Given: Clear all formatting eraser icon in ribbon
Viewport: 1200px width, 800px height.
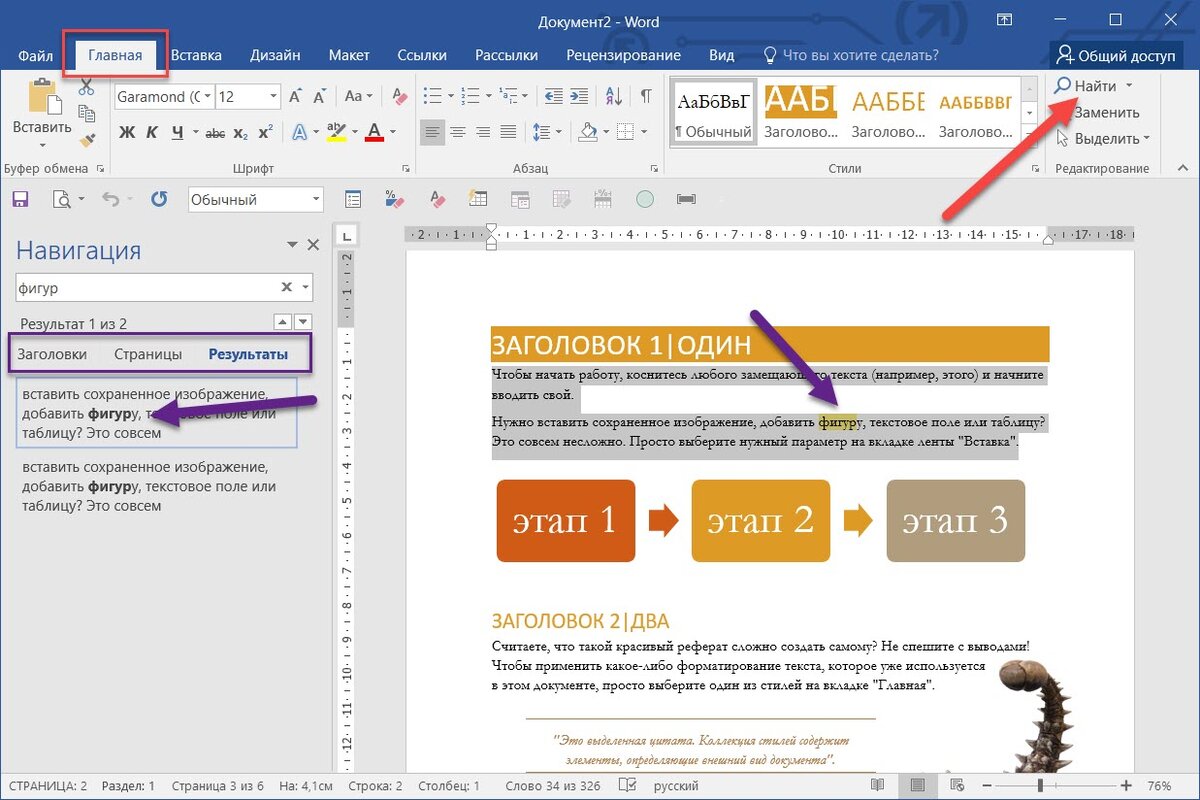Looking at the screenshot, I should [x=400, y=97].
